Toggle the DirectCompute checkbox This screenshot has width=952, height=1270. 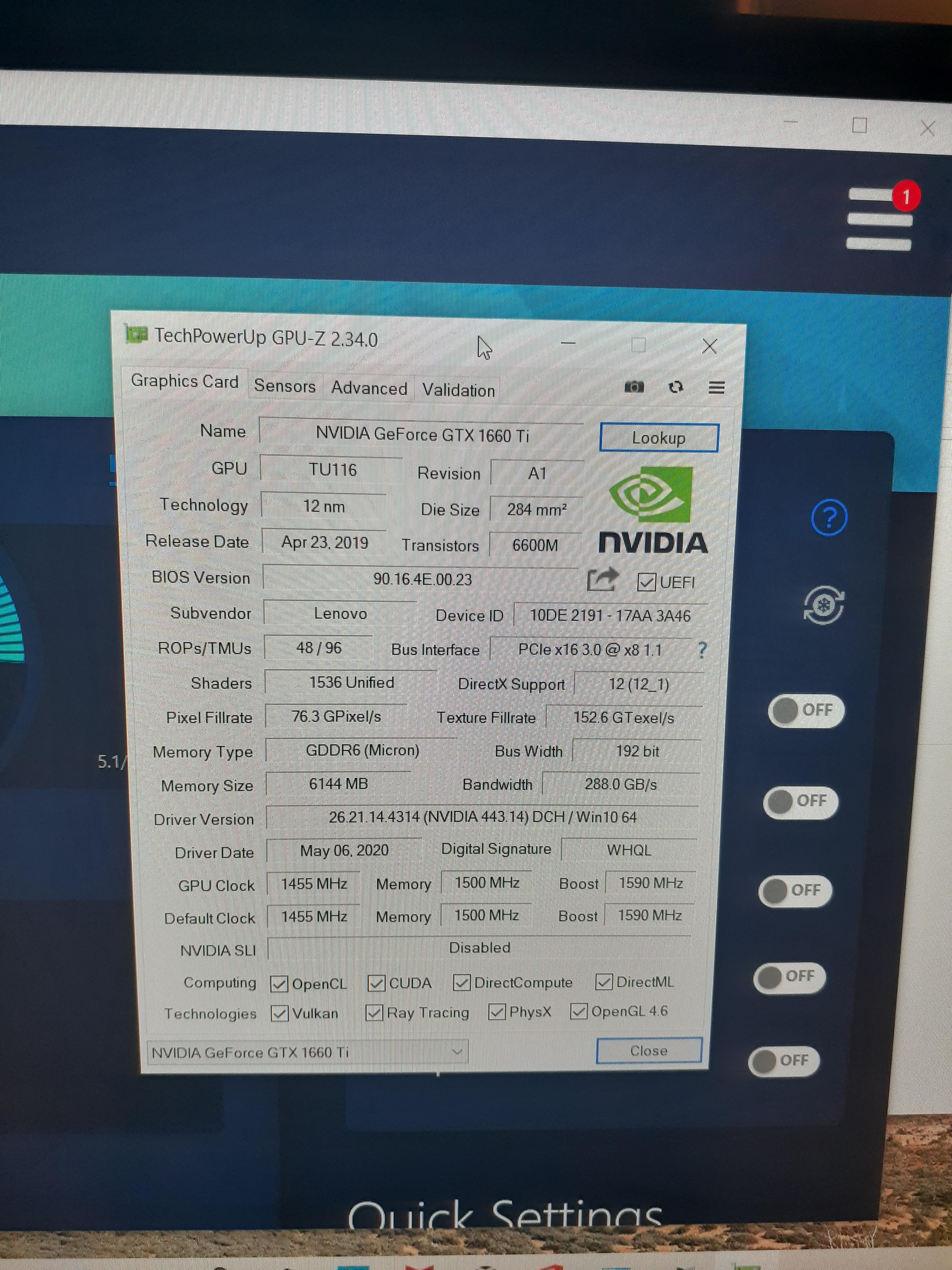tap(462, 982)
